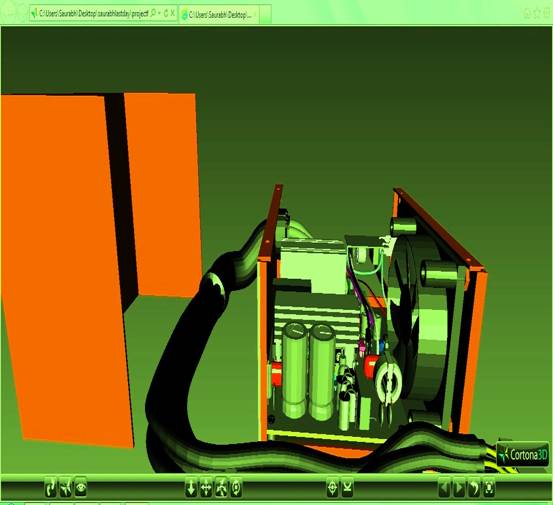
Task: Click the Cortona3D logo badge
Action: 523,454
